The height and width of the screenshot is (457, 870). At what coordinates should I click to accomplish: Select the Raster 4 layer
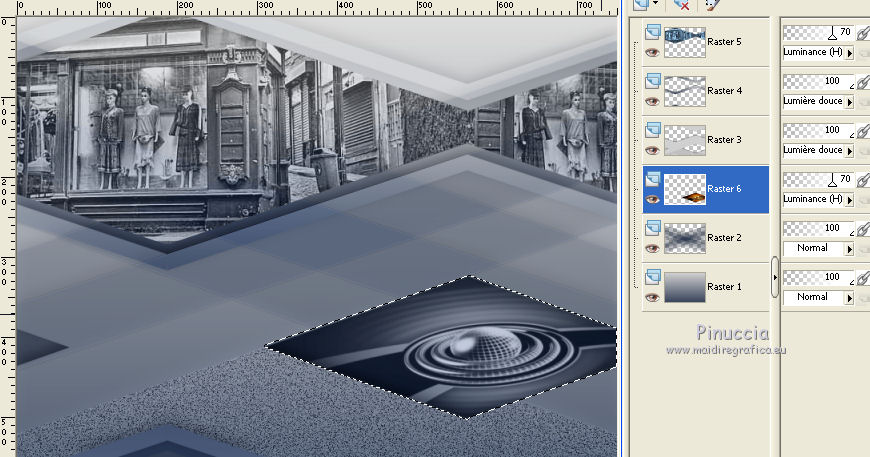tap(725, 90)
